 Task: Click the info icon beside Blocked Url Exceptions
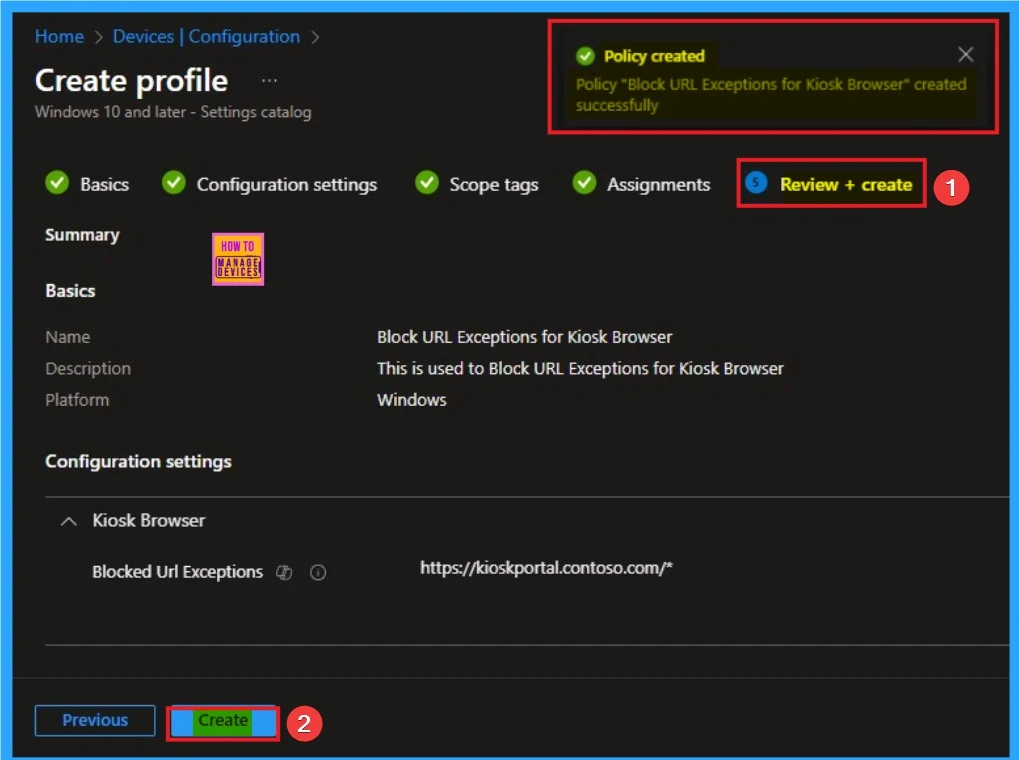318,573
